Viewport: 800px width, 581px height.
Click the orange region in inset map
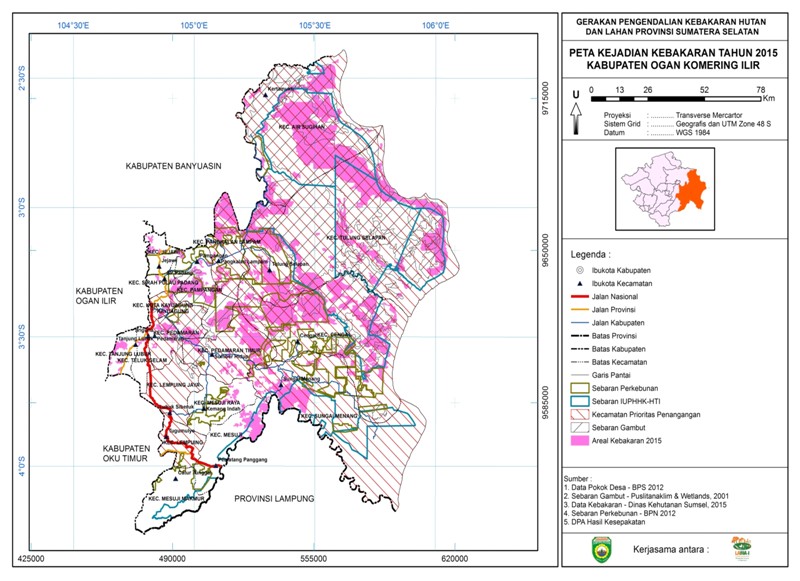point(690,188)
